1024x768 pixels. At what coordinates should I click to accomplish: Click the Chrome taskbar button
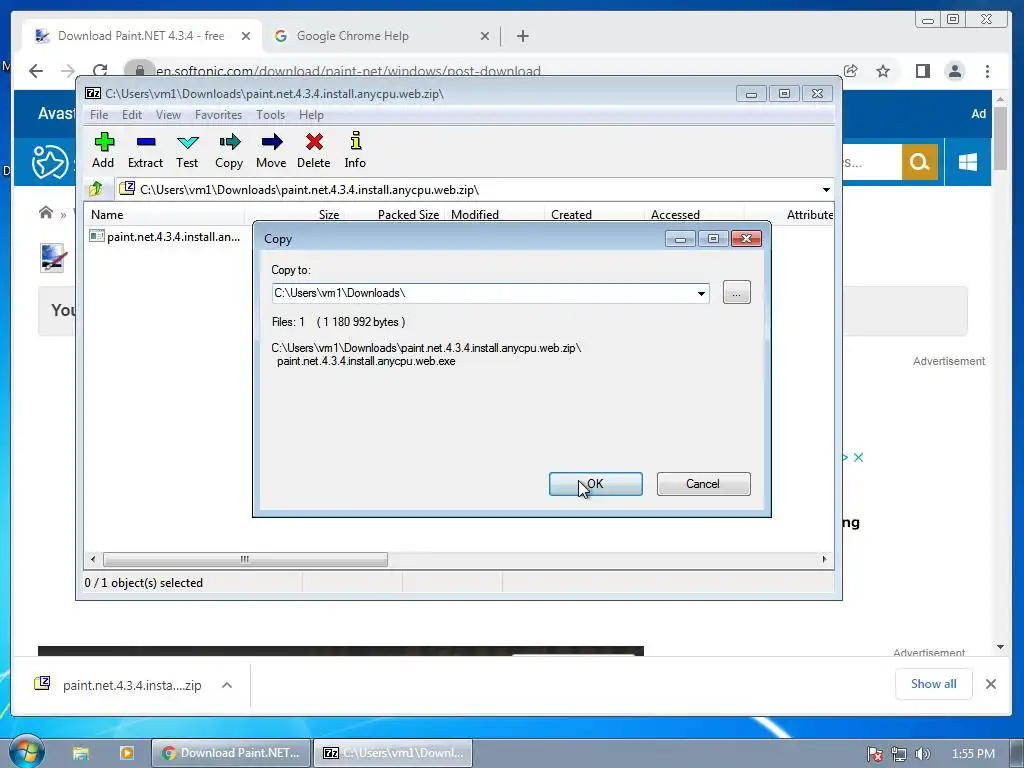tap(231, 753)
